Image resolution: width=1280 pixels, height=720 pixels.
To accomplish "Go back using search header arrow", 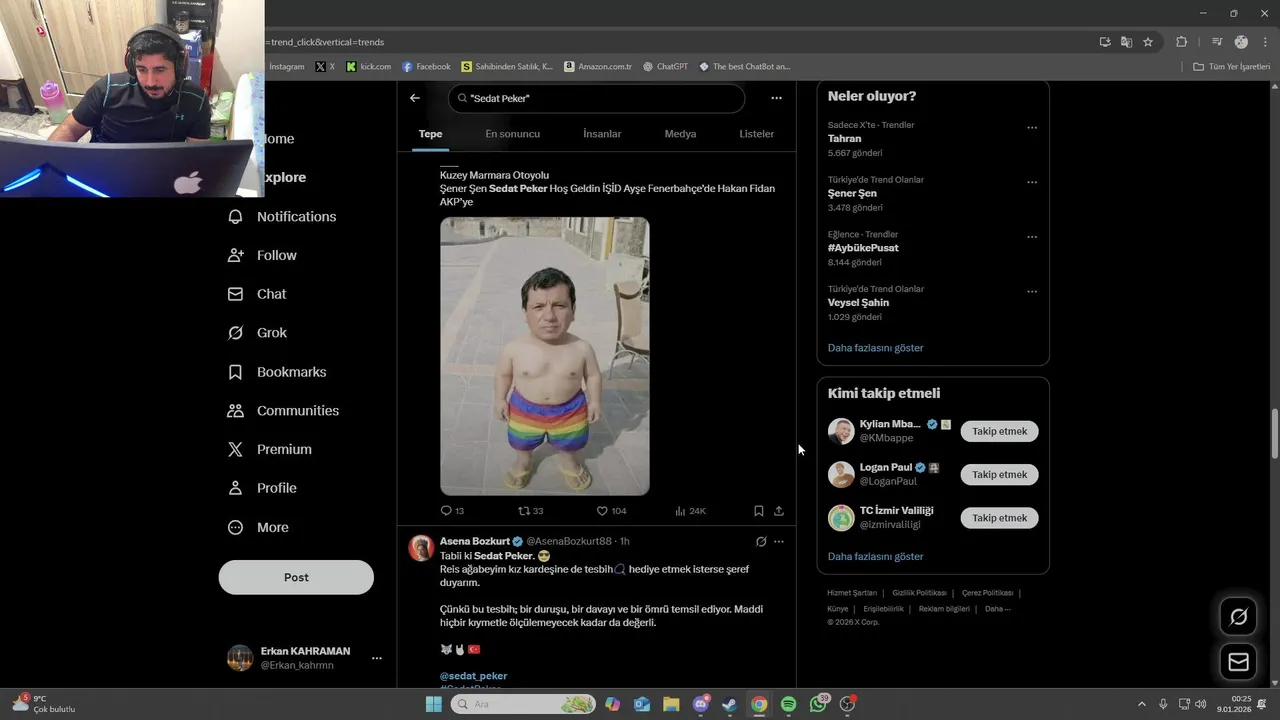I will (415, 98).
